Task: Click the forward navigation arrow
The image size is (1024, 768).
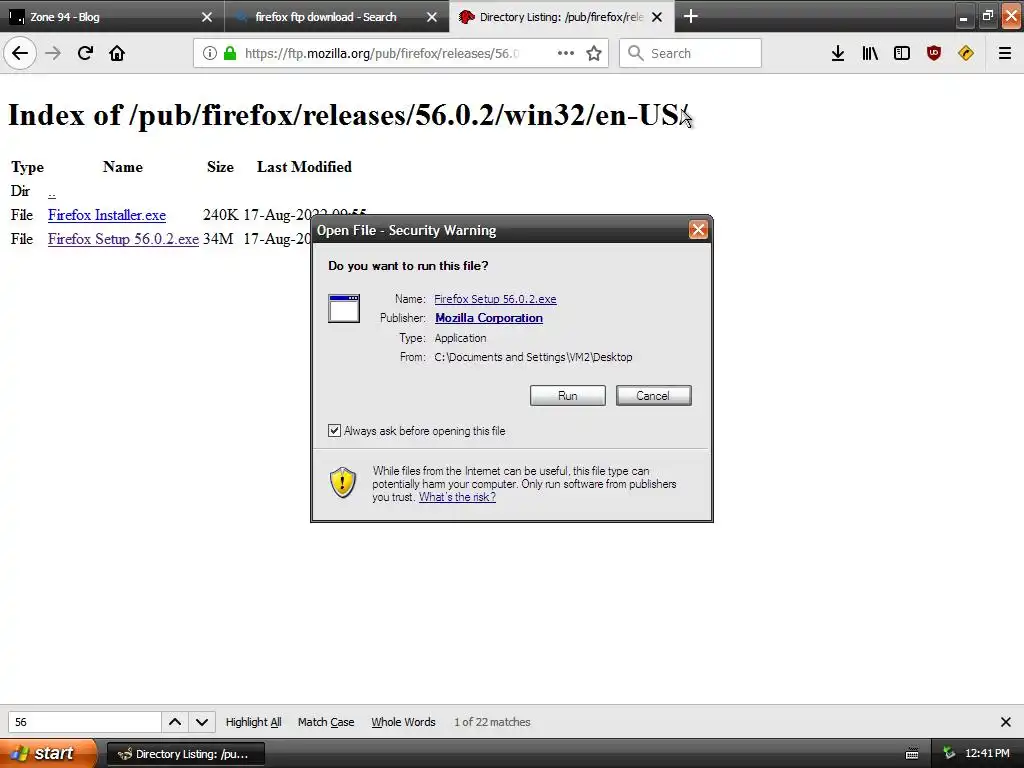Action: click(x=53, y=53)
